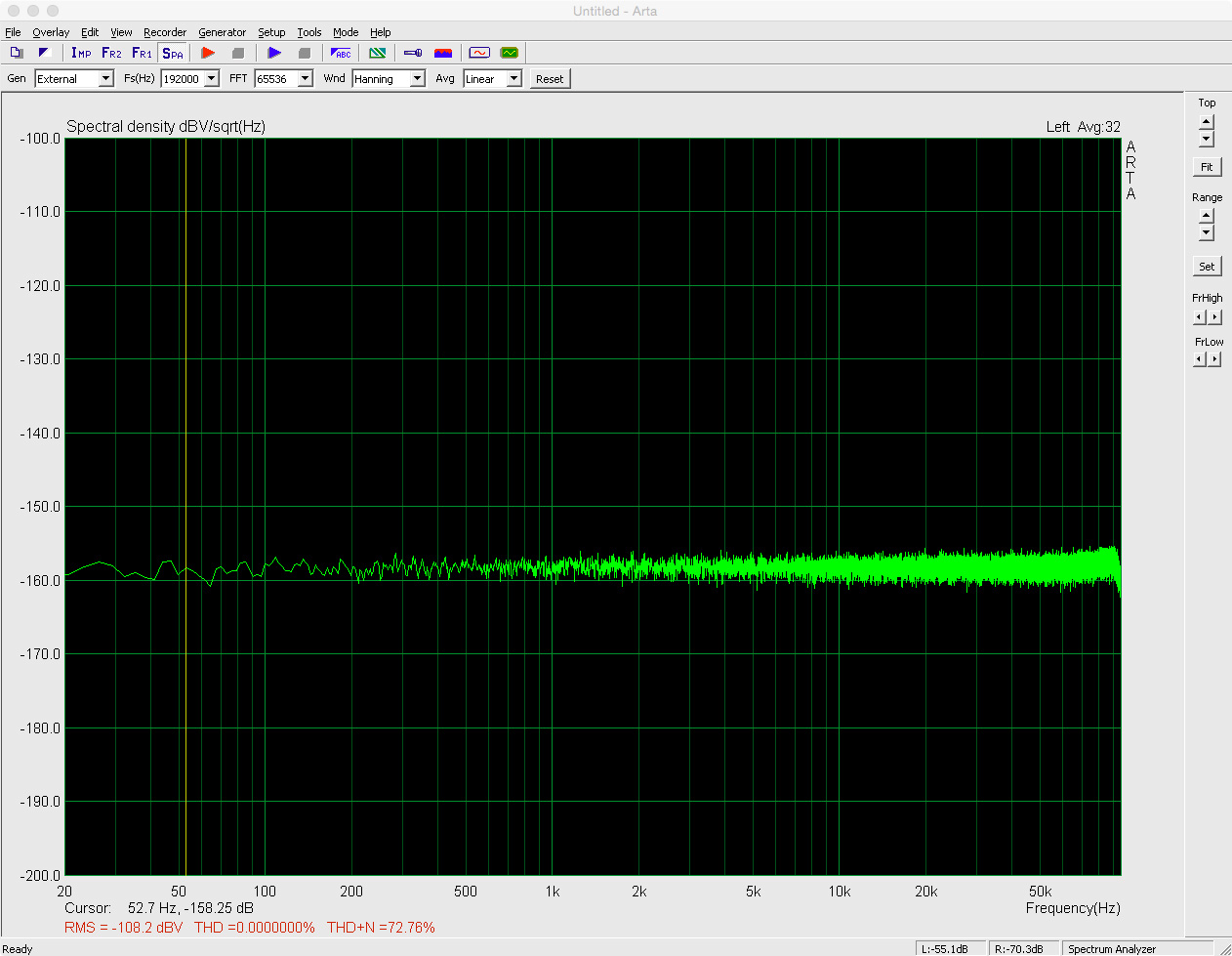Stop recording with the first gray stop icon
This screenshot has width=1232, height=956.
[x=237, y=53]
